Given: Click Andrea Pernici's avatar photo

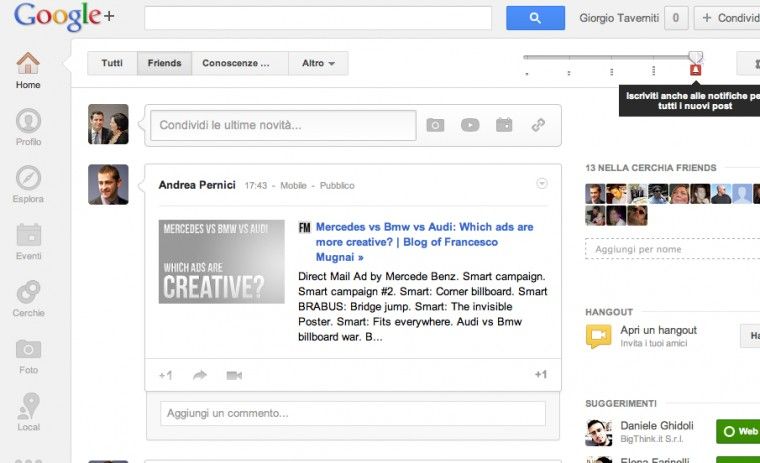Looking at the screenshot, I should tap(108, 184).
